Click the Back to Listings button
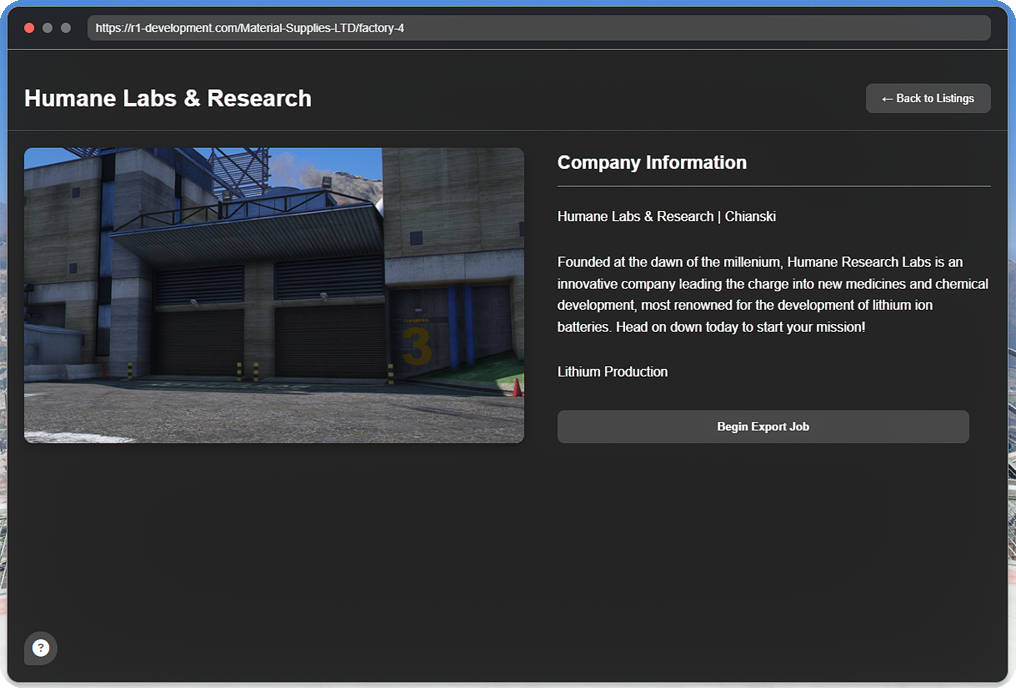Screen dimensions: 1016x688 928,98
